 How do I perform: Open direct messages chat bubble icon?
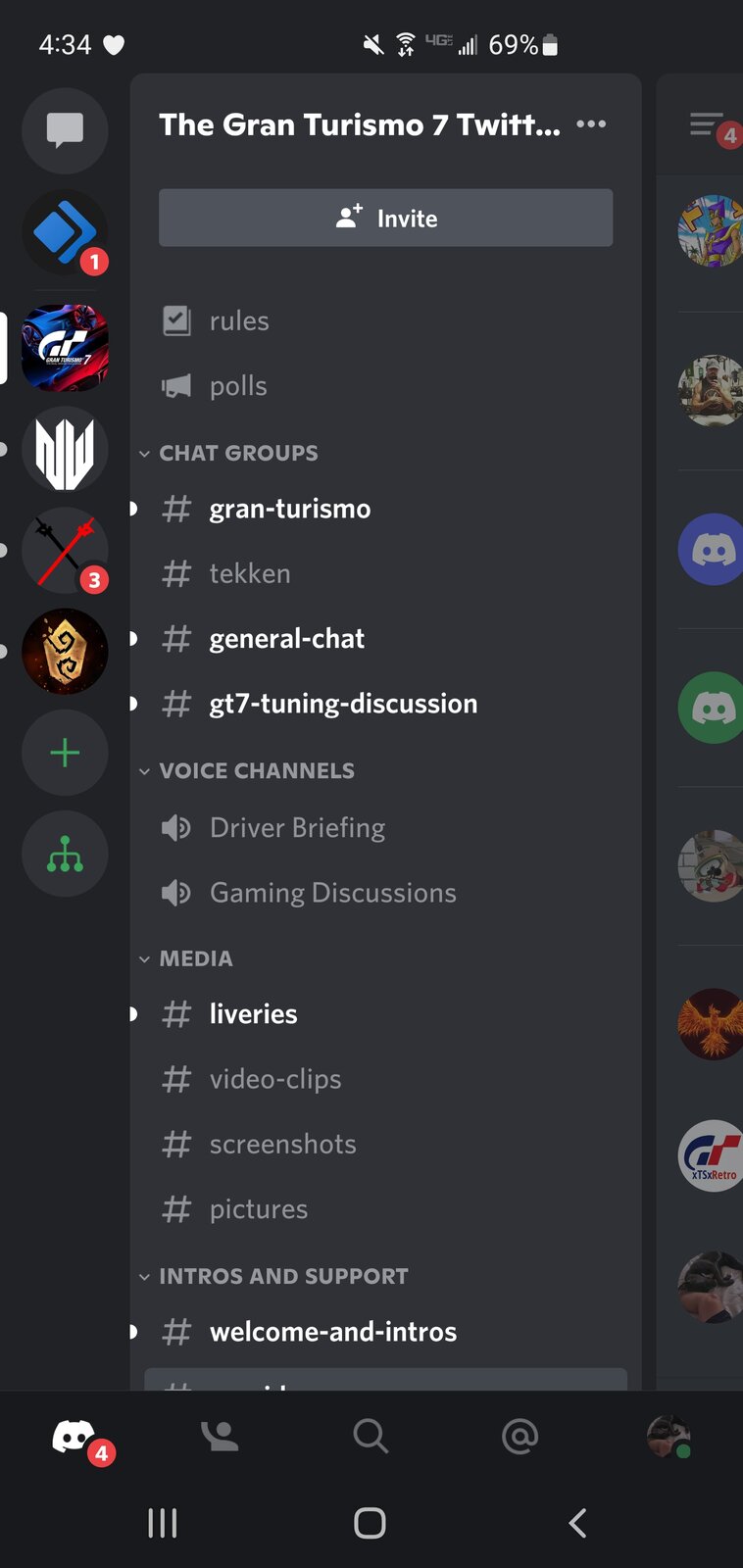(x=65, y=130)
